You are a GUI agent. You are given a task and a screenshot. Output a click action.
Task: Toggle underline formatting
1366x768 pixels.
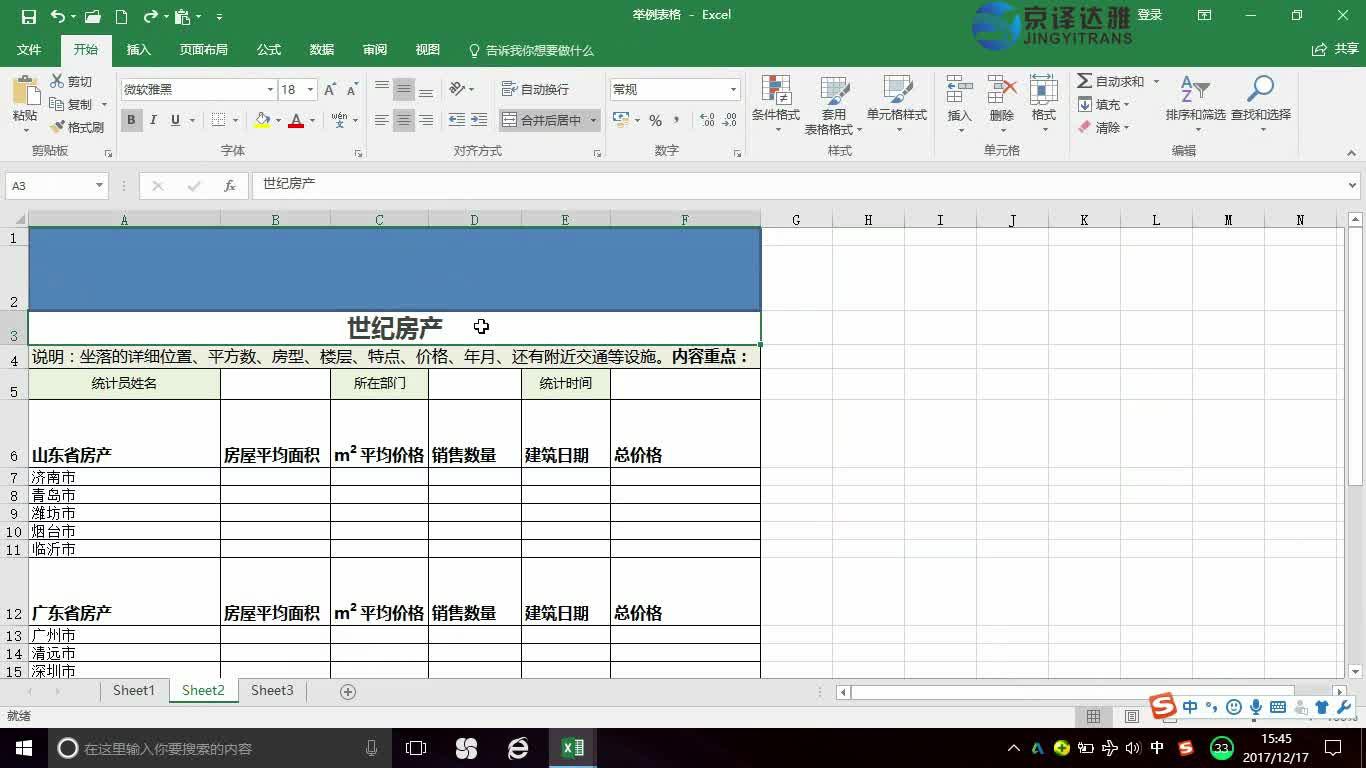point(175,120)
